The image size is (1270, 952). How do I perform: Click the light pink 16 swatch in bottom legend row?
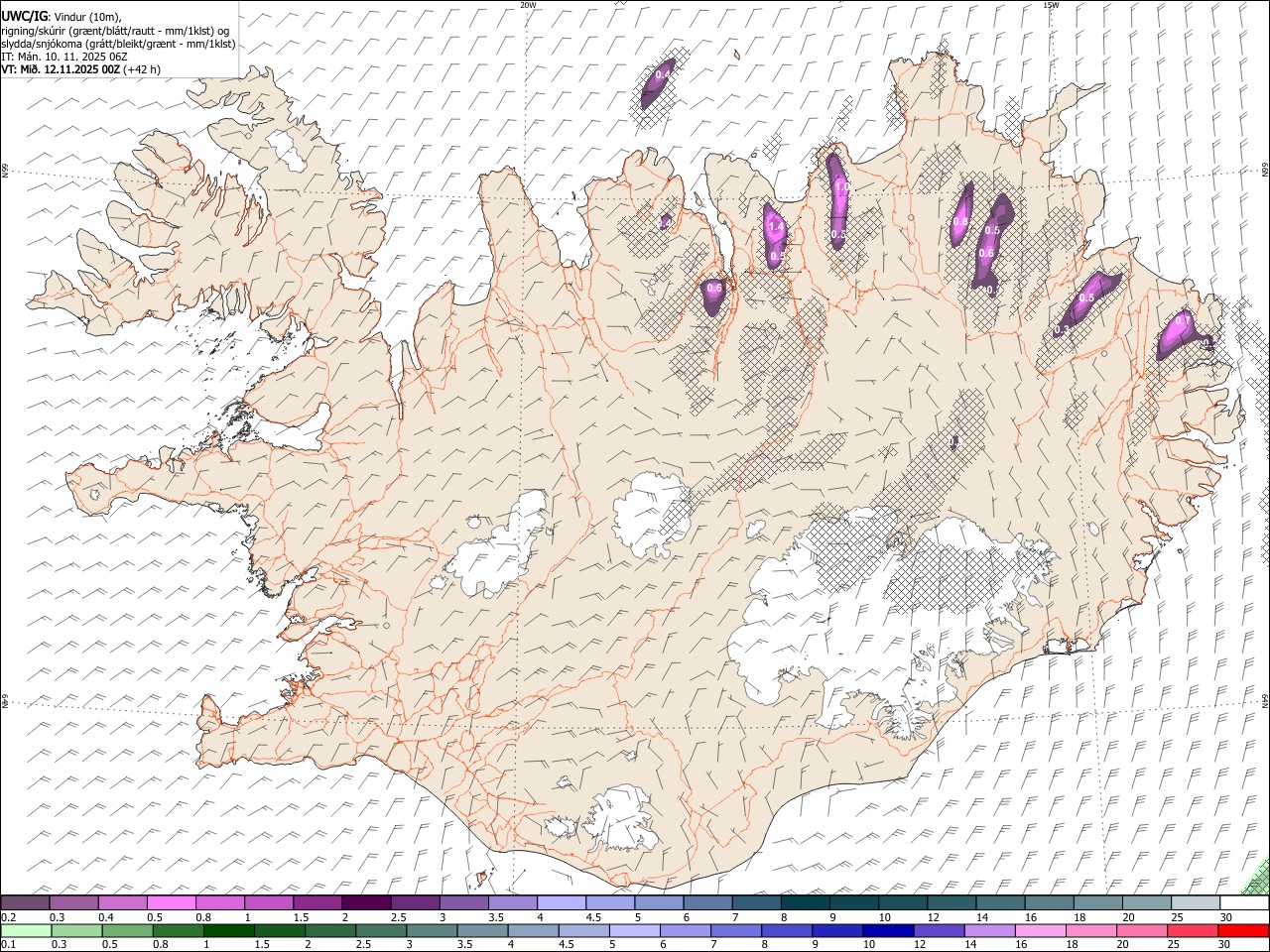pos(1041,930)
